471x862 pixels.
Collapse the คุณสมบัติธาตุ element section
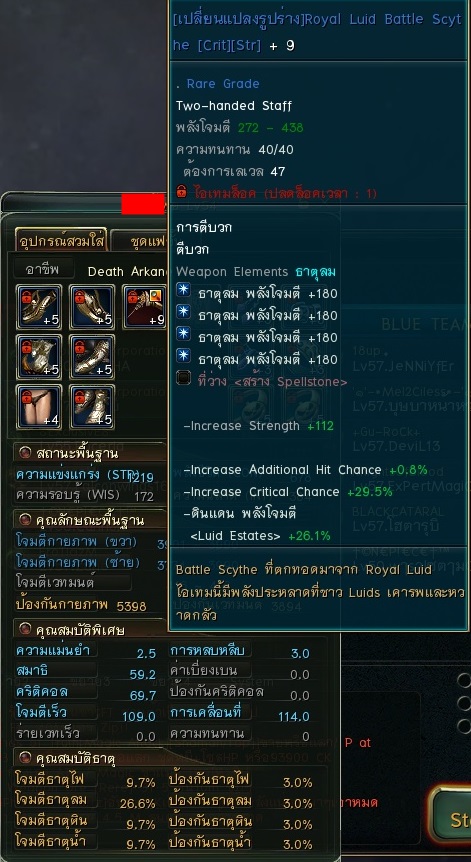[25, 758]
